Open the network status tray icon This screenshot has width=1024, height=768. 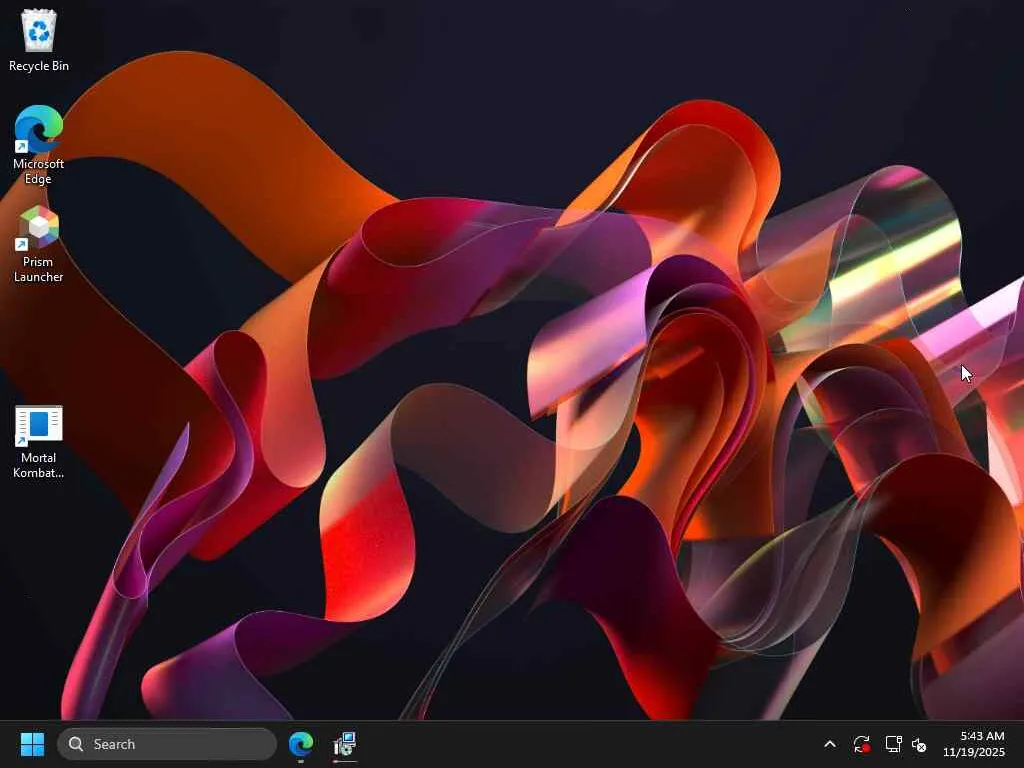point(893,744)
